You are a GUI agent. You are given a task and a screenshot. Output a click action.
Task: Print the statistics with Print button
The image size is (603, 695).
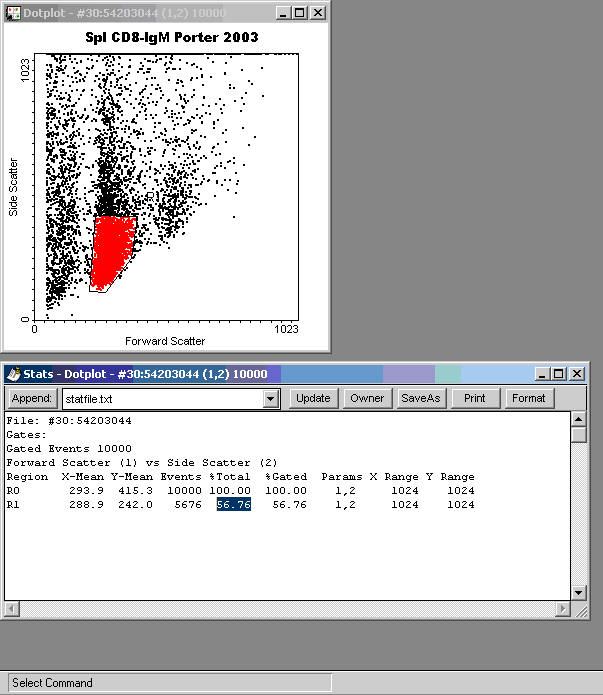tap(475, 398)
